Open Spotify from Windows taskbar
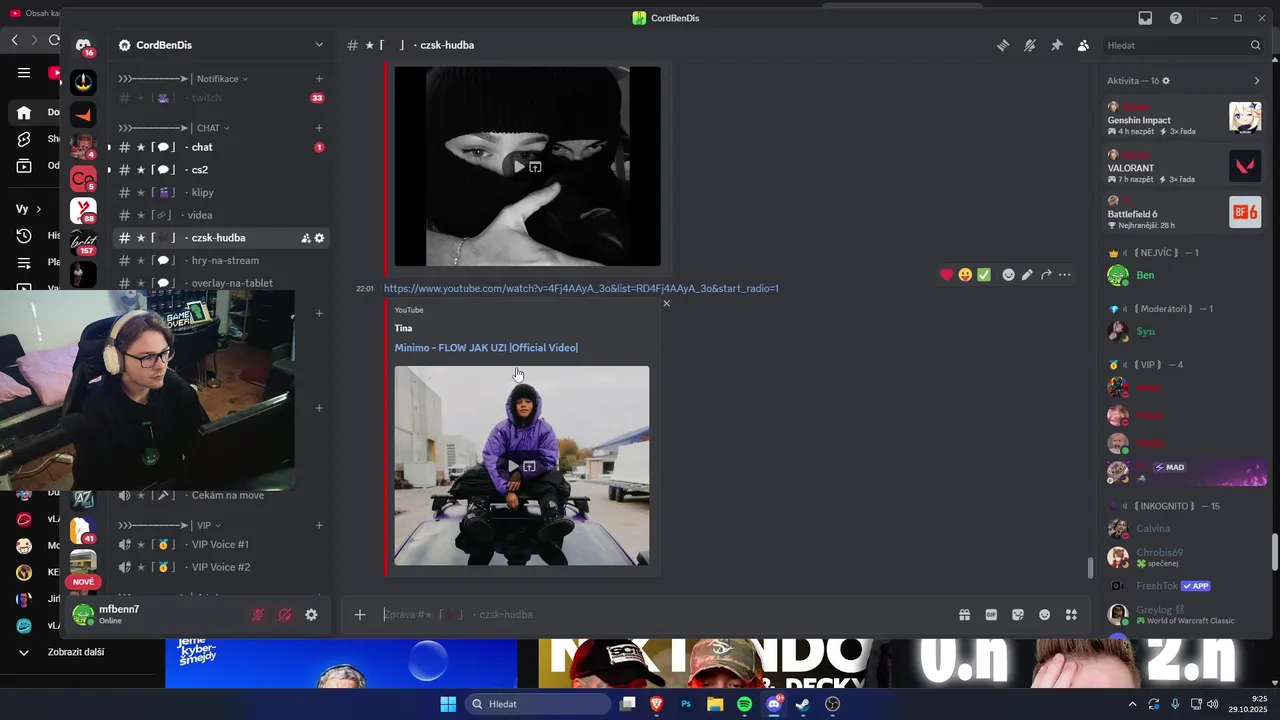1280x720 pixels. pos(744,704)
